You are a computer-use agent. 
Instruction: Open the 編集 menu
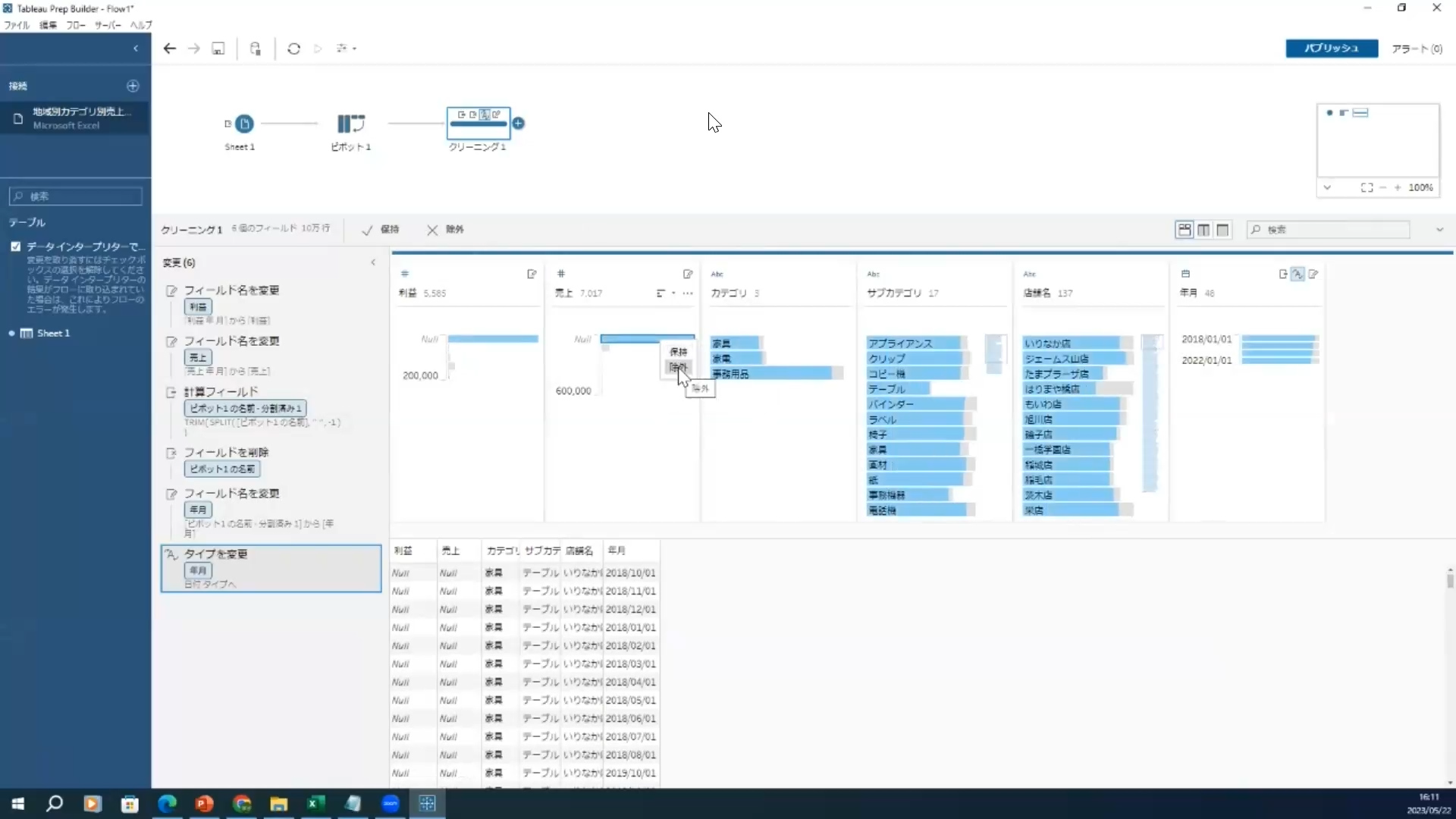click(48, 25)
